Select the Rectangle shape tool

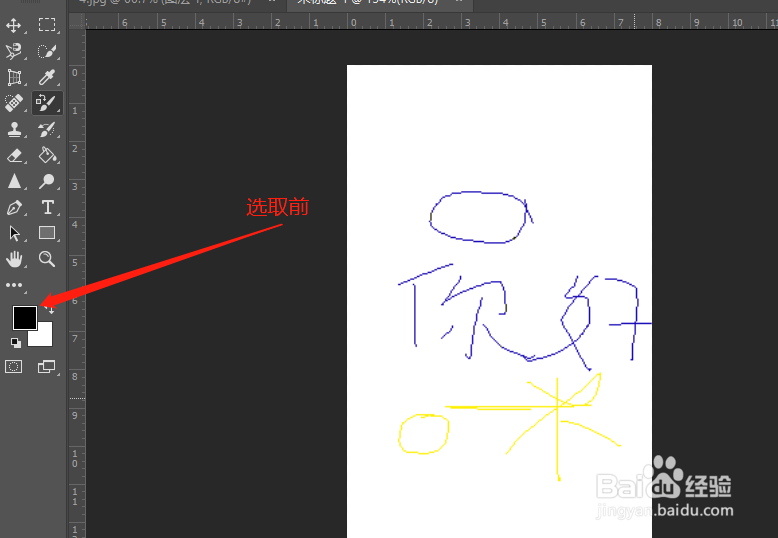(47, 233)
